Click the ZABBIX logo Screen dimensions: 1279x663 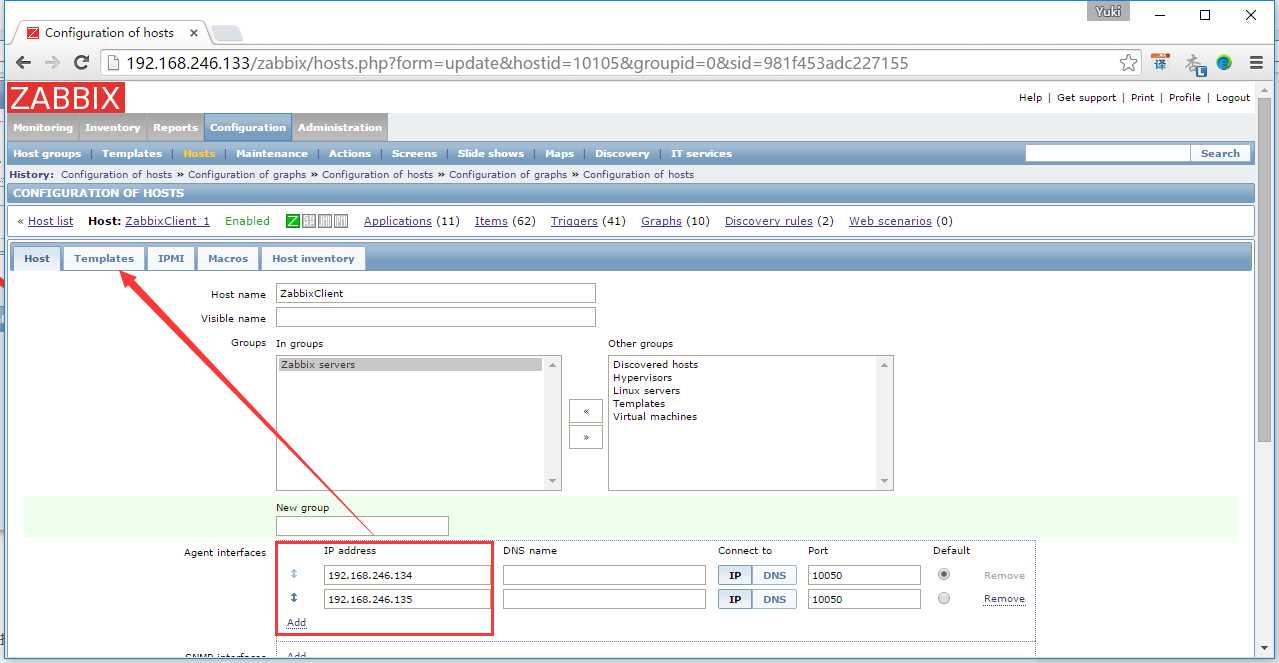[66, 98]
